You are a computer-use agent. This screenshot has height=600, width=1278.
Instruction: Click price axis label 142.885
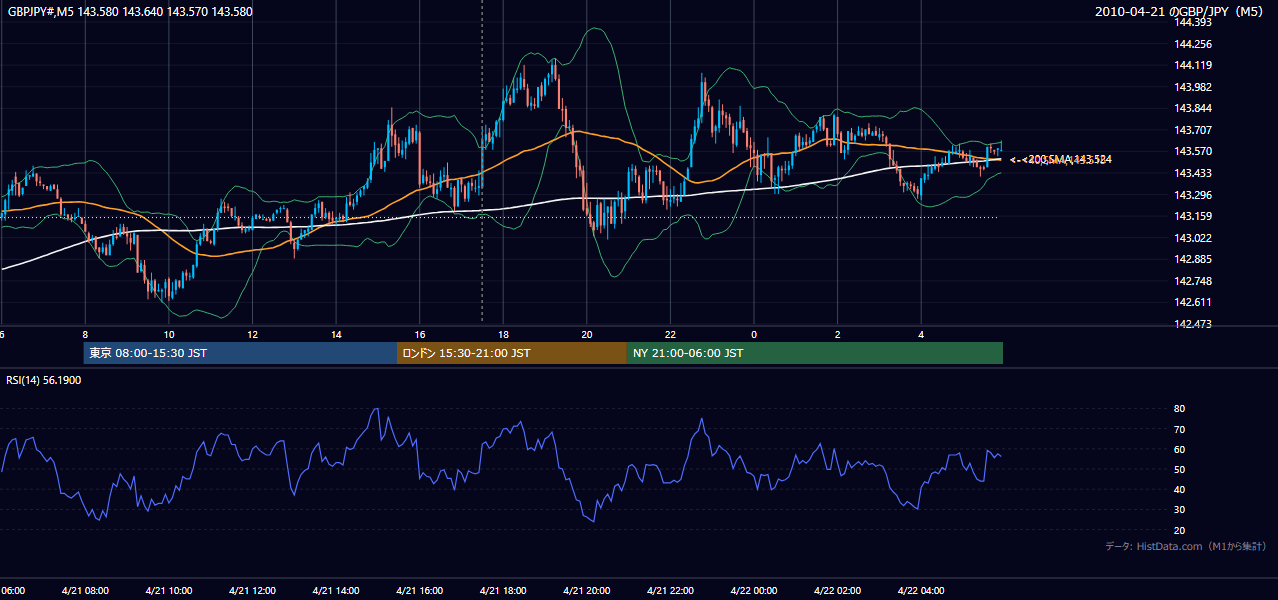point(1194,259)
